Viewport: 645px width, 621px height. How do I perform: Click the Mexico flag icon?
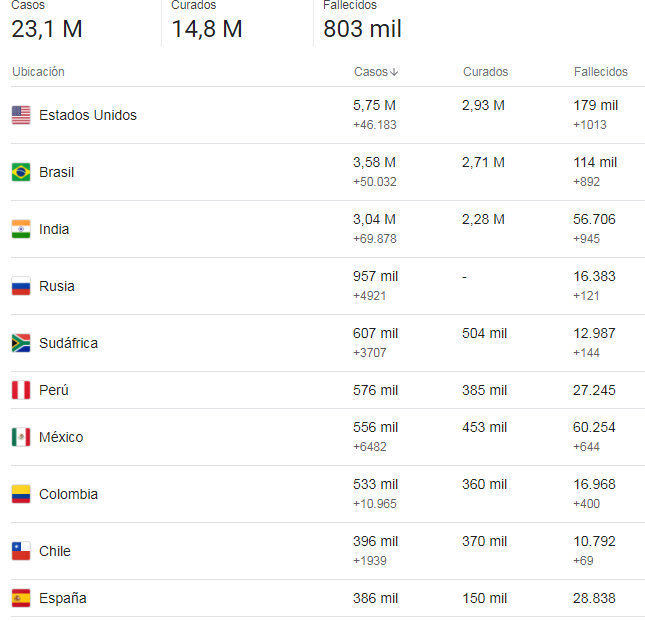pos(21,437)
